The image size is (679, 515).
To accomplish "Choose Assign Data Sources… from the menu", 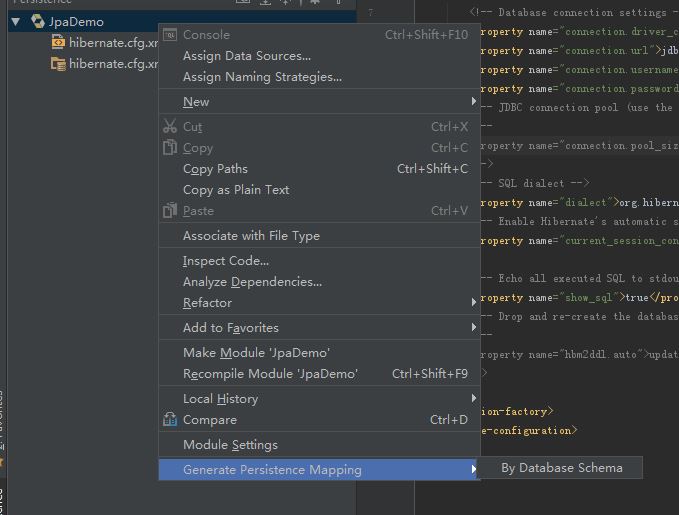I will pos(246,56).
